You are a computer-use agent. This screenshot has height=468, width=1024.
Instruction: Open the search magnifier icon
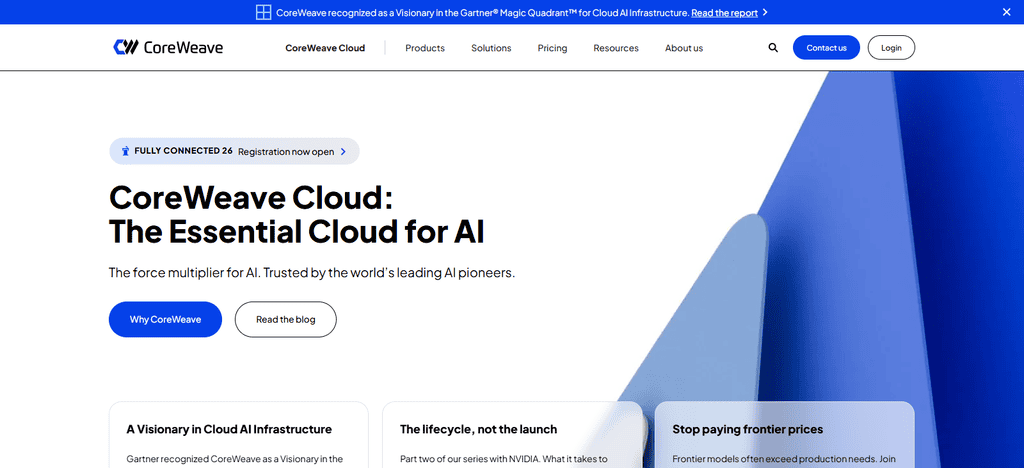[773, 48]
